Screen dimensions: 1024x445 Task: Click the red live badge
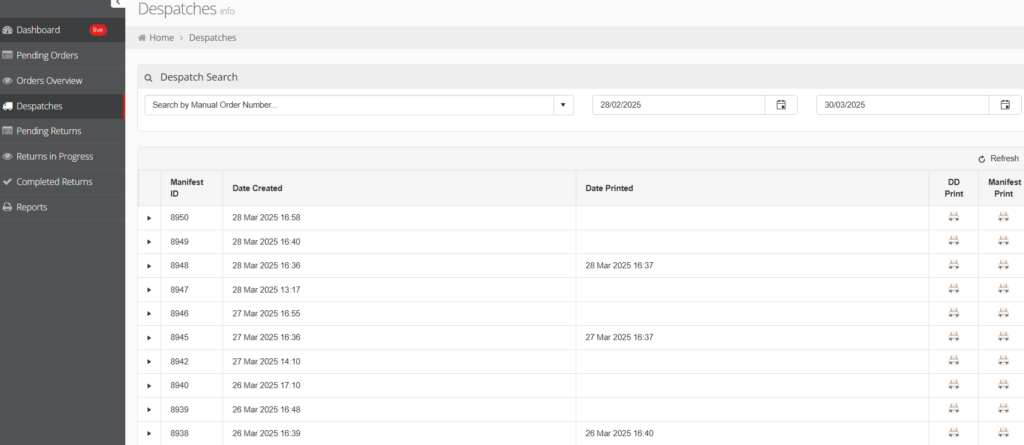coord(98,30)
